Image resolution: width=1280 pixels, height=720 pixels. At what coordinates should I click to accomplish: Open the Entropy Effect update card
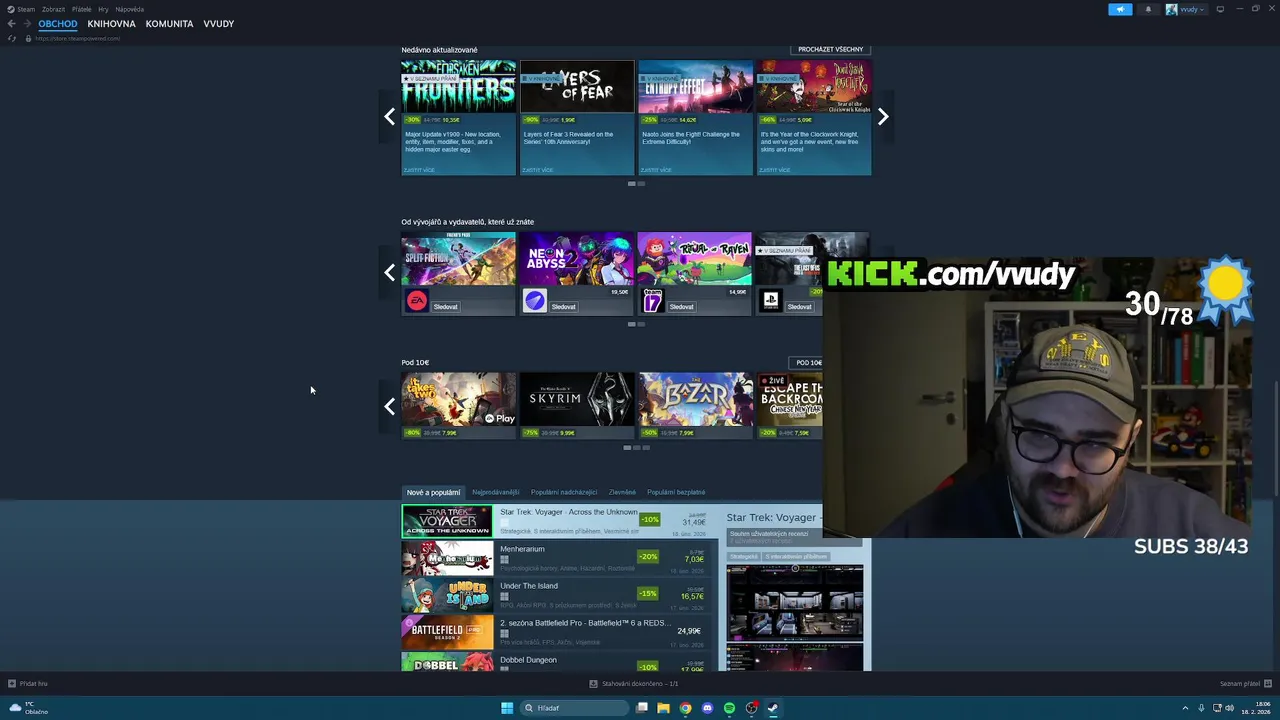pyautogui.click(x=695, y=118)
